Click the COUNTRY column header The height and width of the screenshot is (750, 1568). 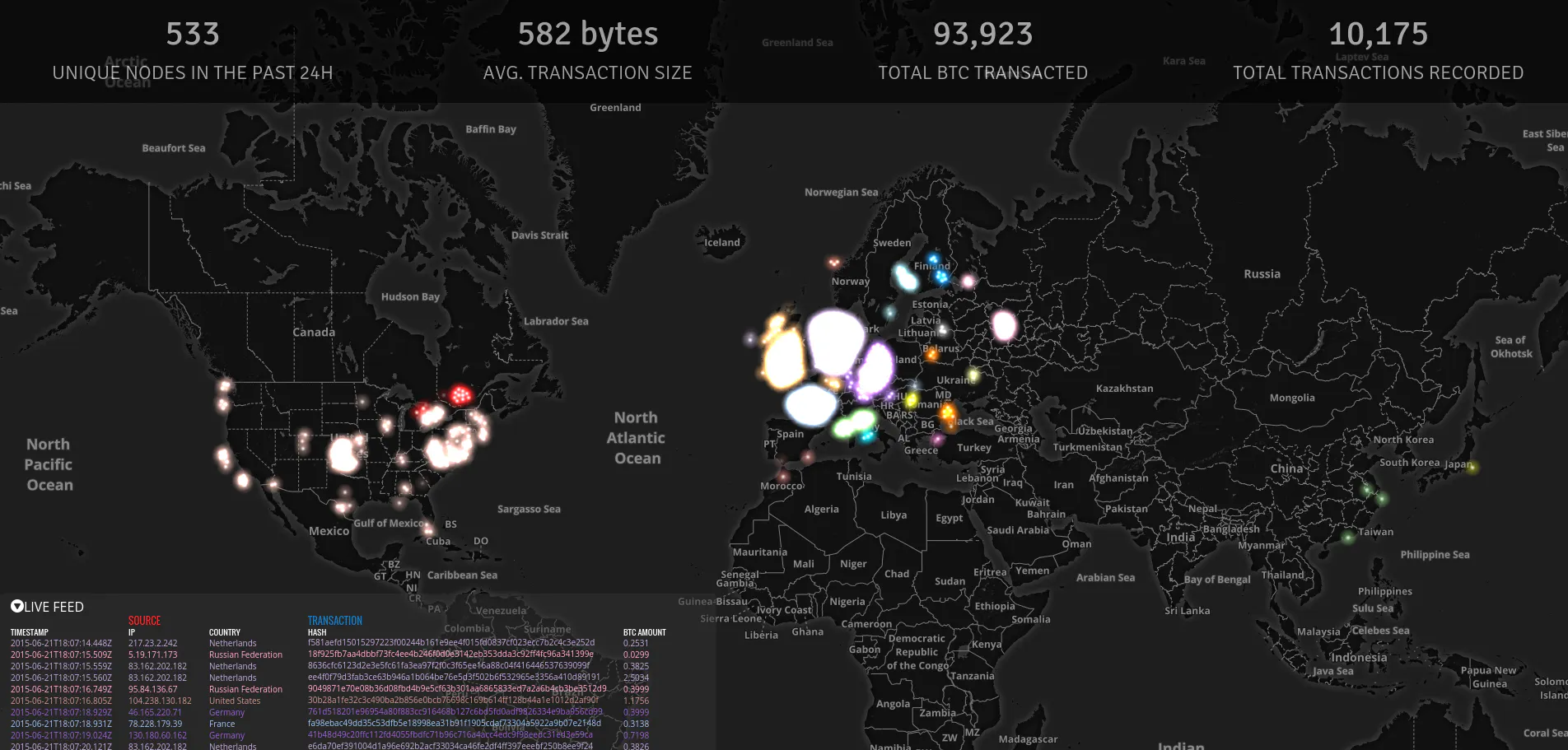(x=225, y=632)
